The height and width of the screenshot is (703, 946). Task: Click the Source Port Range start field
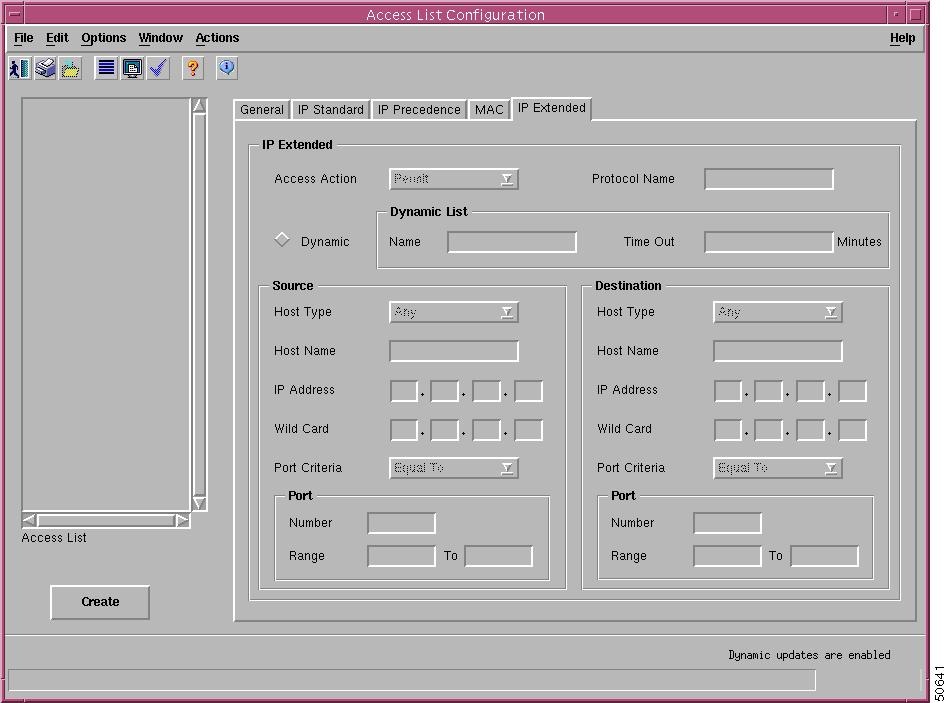(401, 556)
